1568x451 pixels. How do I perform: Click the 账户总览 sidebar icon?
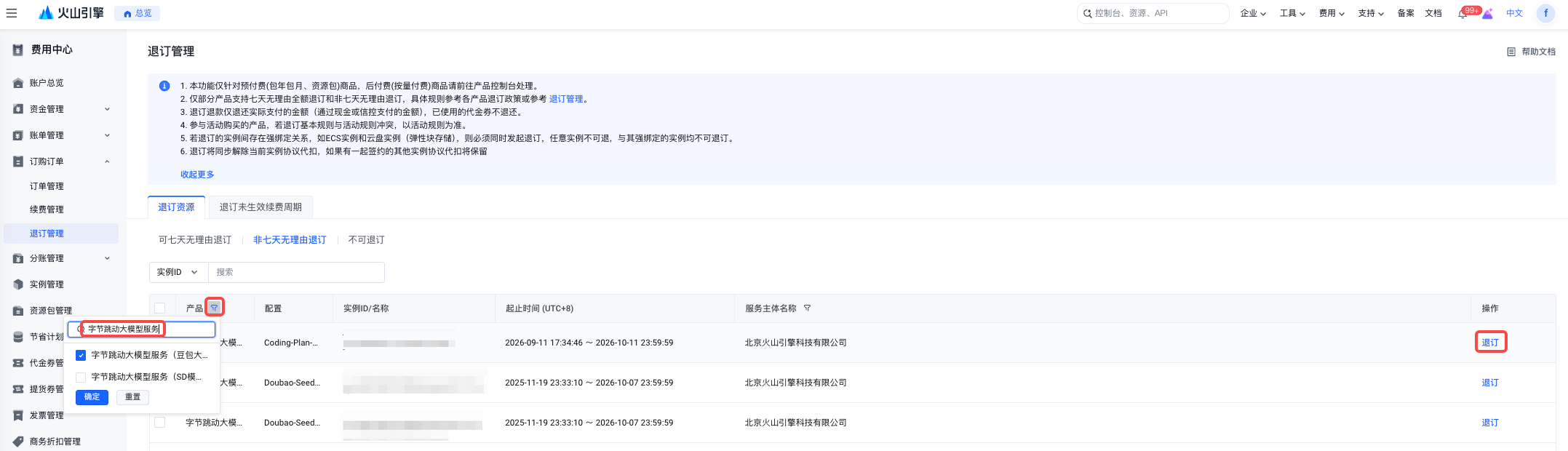click(18, 83)
